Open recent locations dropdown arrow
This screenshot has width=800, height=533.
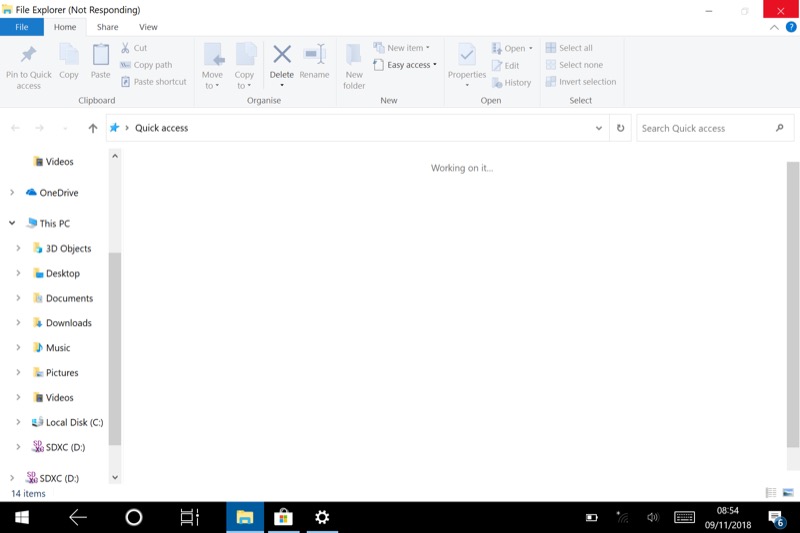point(65,128)
